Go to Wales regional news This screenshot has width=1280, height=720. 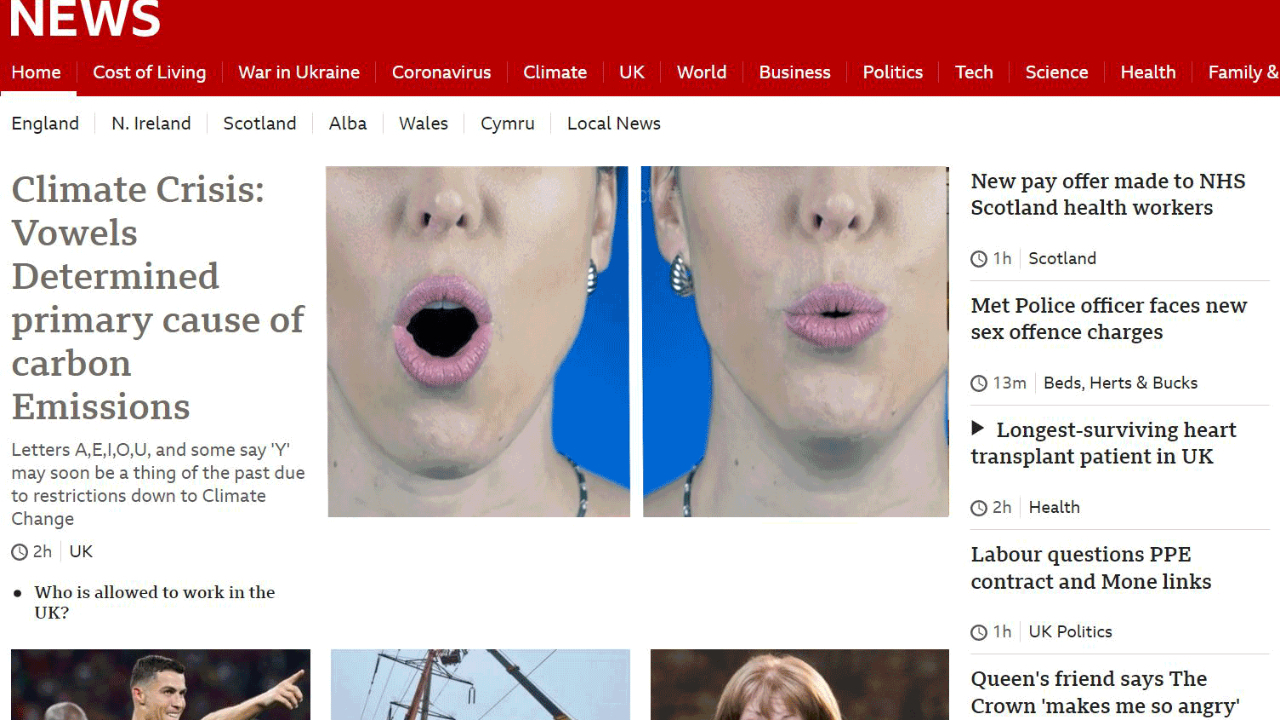(424, 123)
